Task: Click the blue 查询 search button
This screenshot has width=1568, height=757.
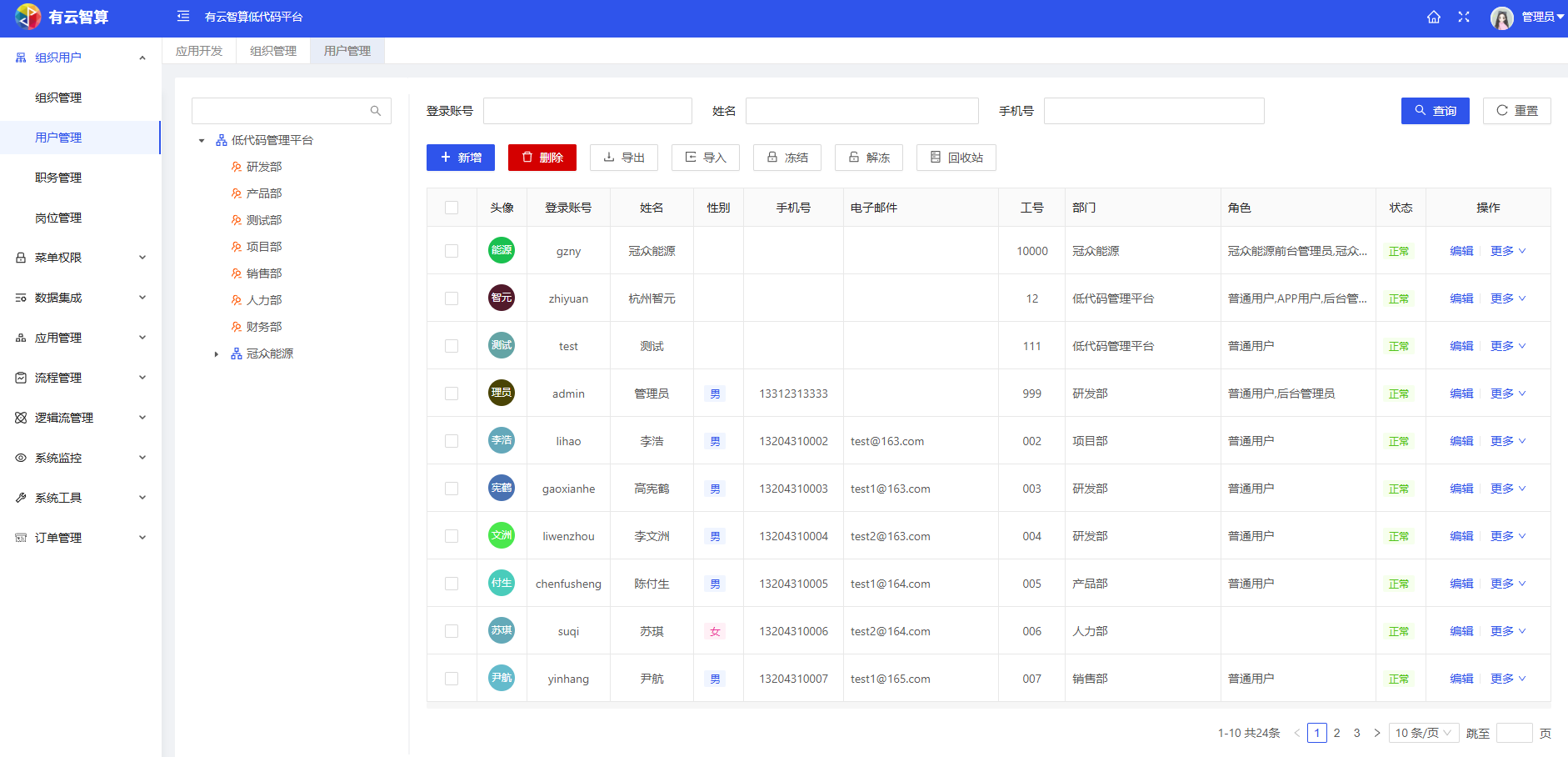Action: coord(1435,111)
